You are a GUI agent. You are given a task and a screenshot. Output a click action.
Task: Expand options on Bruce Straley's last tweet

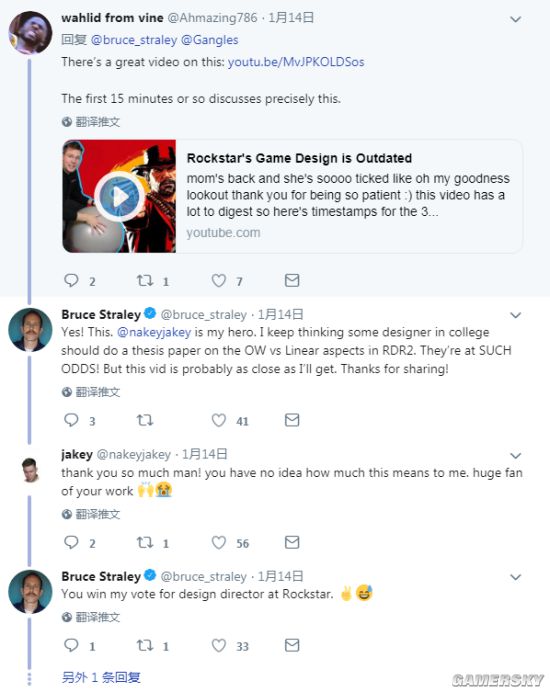coord(516,577)
